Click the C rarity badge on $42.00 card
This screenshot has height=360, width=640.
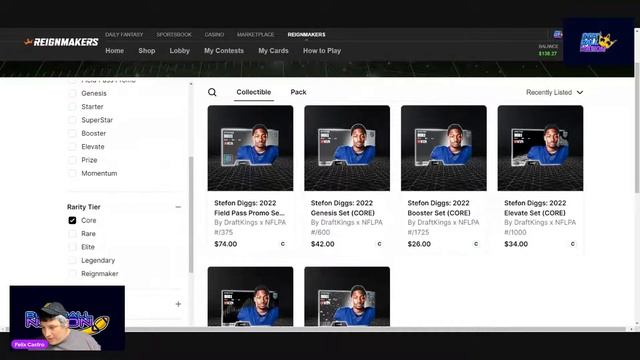click(x=379, y=244)
